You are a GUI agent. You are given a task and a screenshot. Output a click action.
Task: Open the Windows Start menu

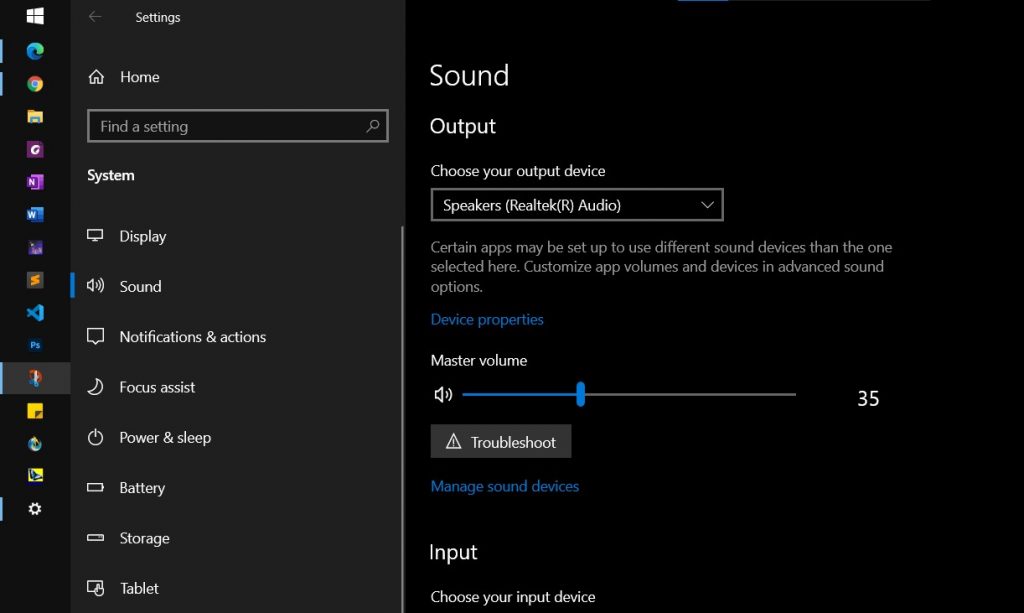point(35,16)
